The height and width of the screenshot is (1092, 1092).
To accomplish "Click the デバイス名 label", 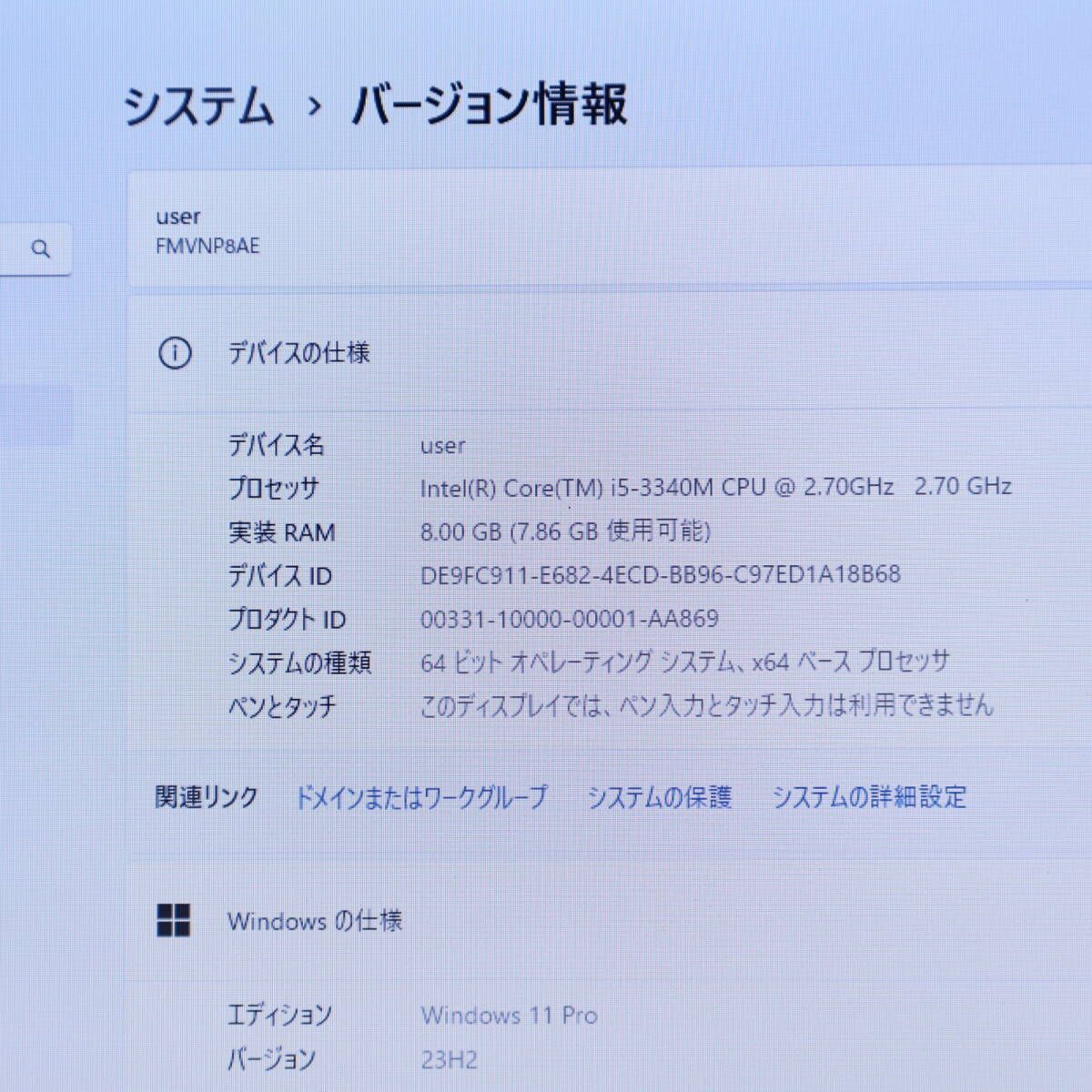I will tap(276, 445).
